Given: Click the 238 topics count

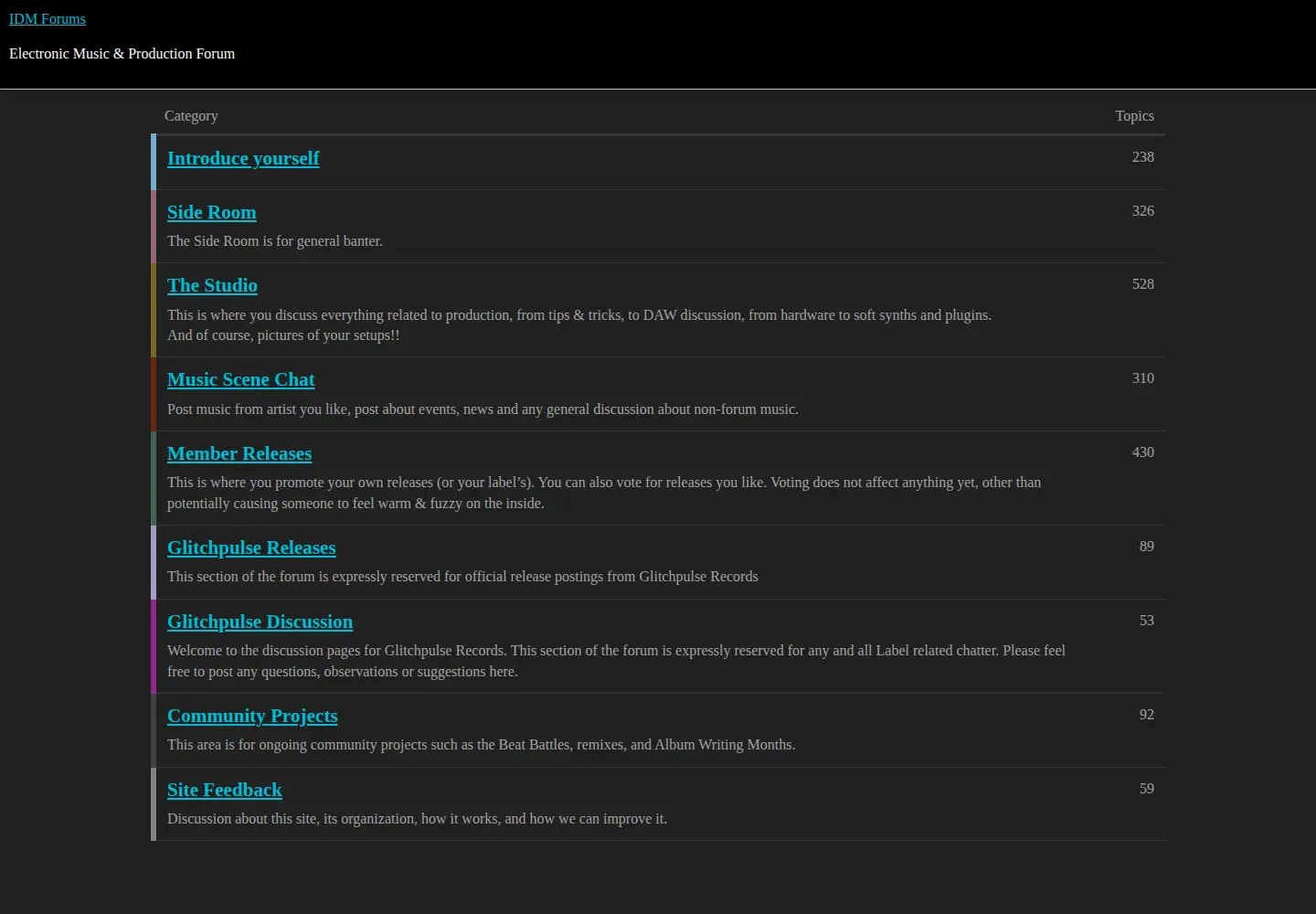Looking at the screenshot, I should click(1143, 157).
